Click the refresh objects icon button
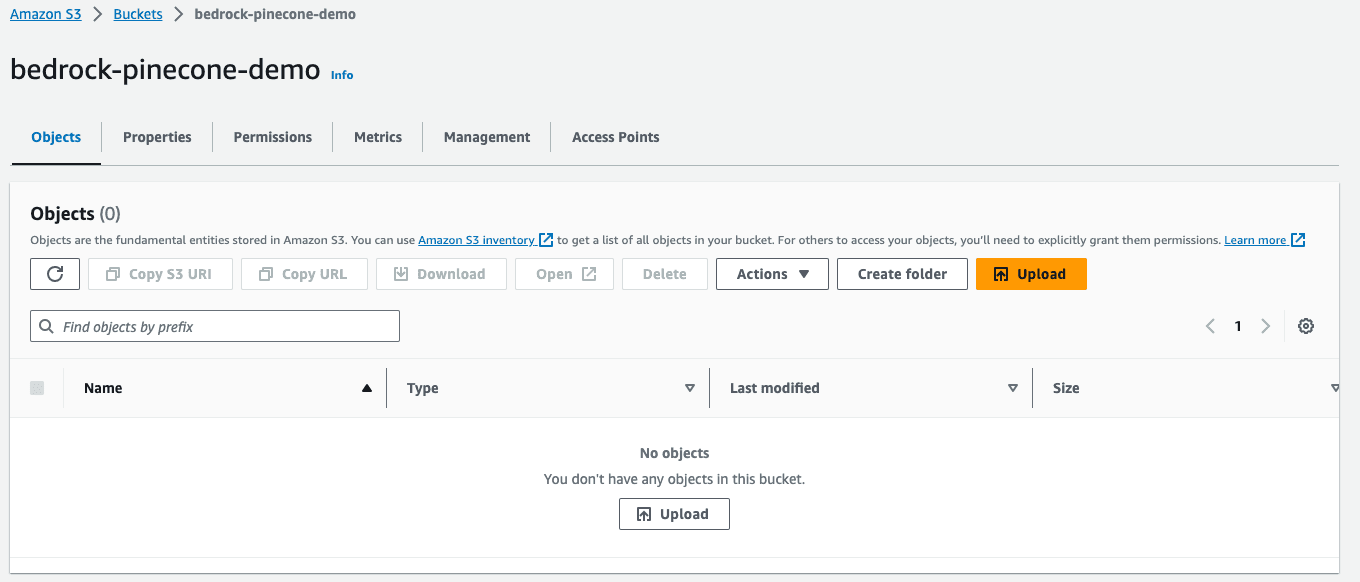The width and height of the screenshot is (1360, 582). [x=55, y=274]
